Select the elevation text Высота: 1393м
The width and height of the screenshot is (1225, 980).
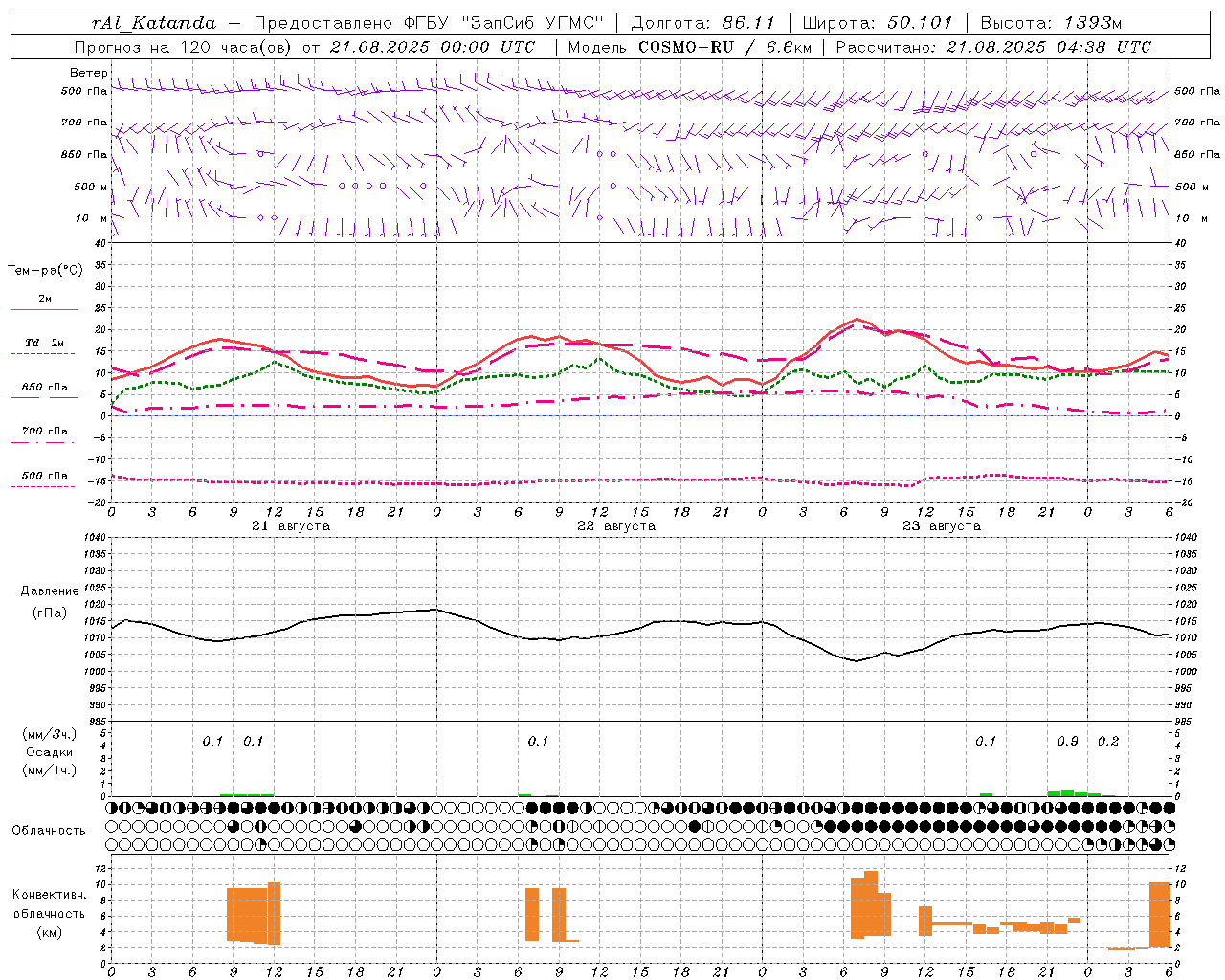coord(1051,23)
